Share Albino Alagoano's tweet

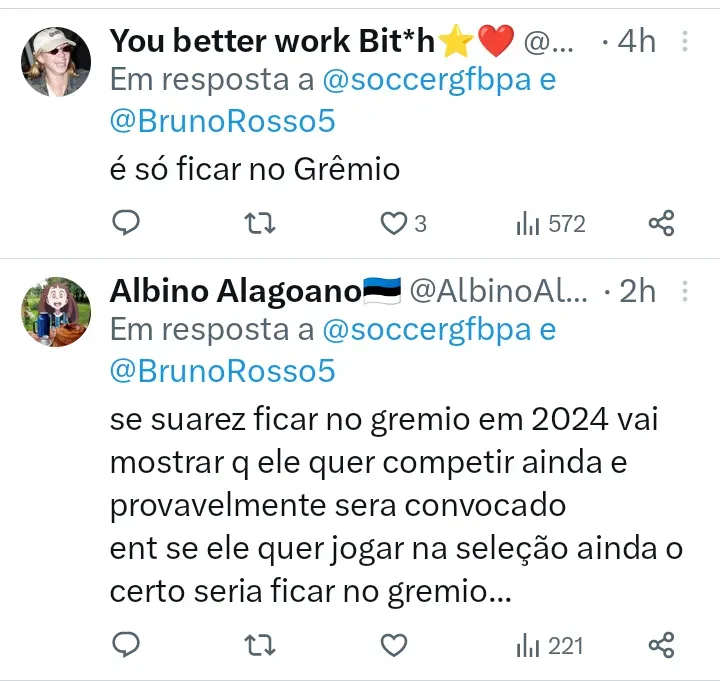(661, 645)
